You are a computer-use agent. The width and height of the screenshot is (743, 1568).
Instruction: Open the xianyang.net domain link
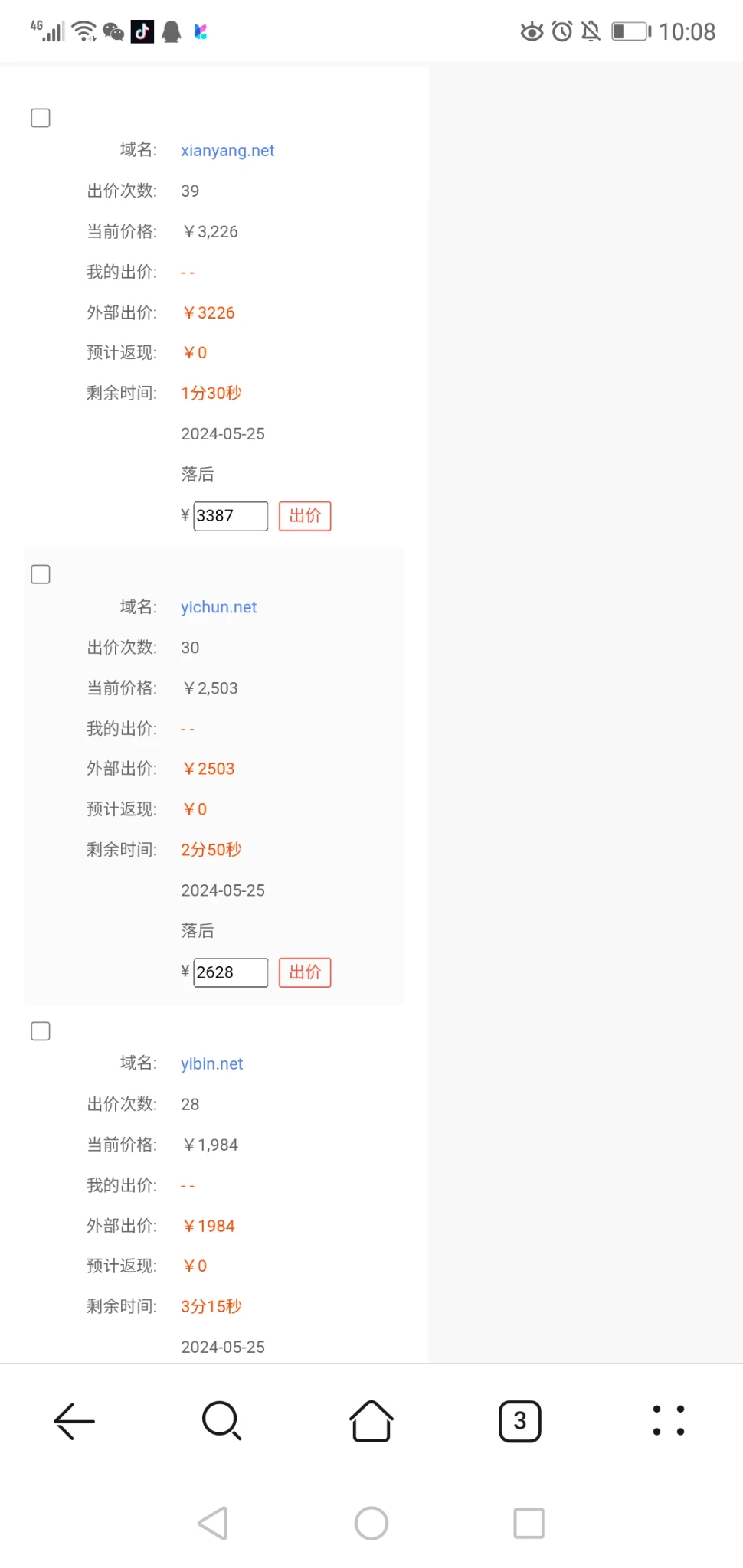pyautogui.click(x=227, y=150)
